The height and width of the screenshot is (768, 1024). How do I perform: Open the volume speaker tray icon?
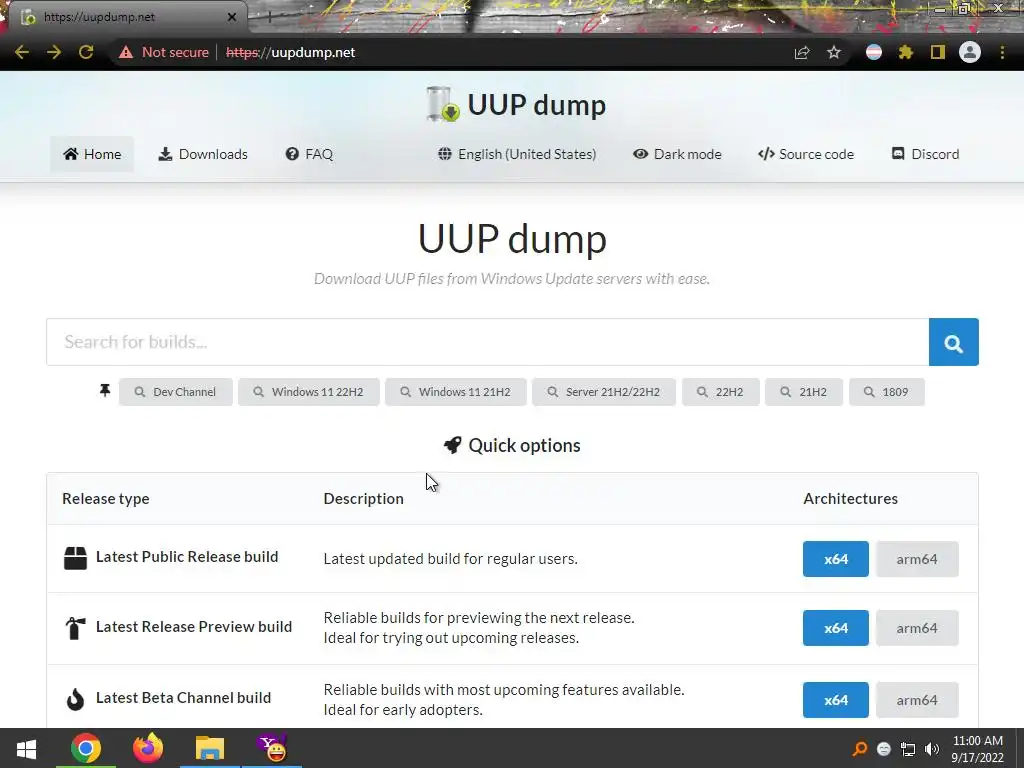tap(932, 749)
